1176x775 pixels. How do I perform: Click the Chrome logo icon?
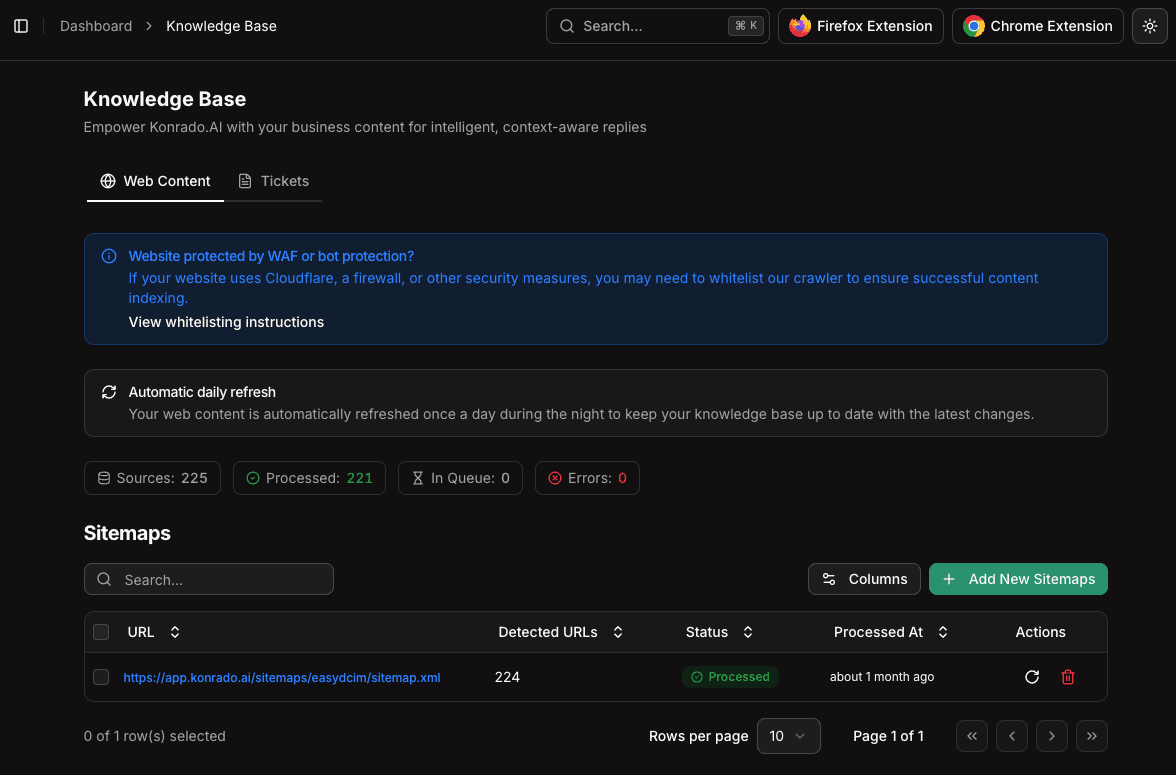[x=974, y=26]
